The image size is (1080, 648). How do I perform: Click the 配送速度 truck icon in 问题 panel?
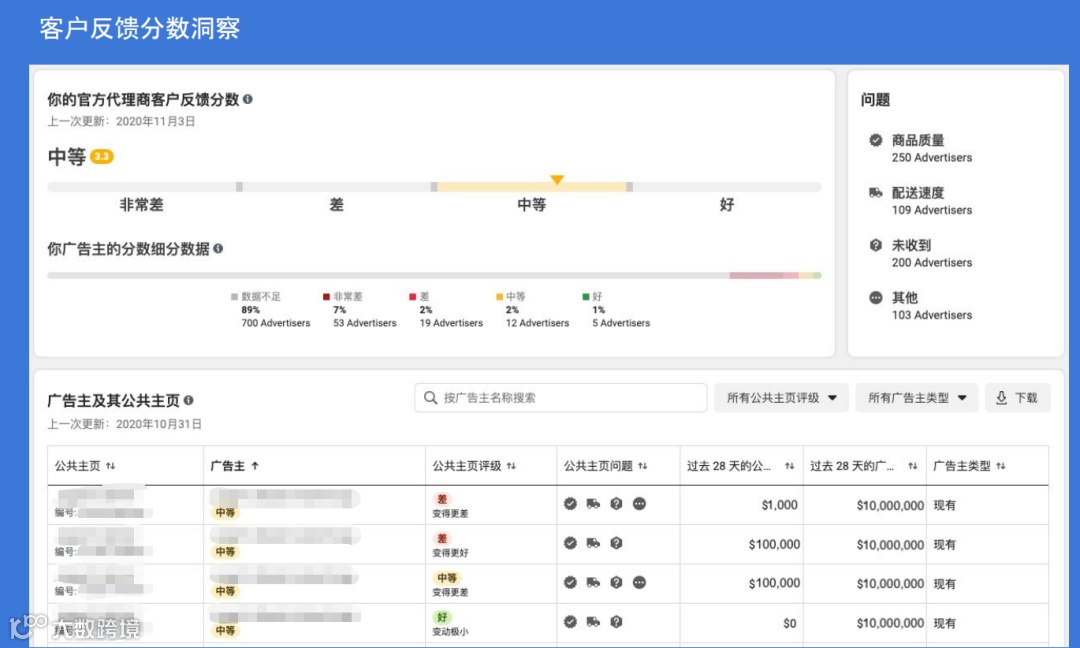(875, 193)
